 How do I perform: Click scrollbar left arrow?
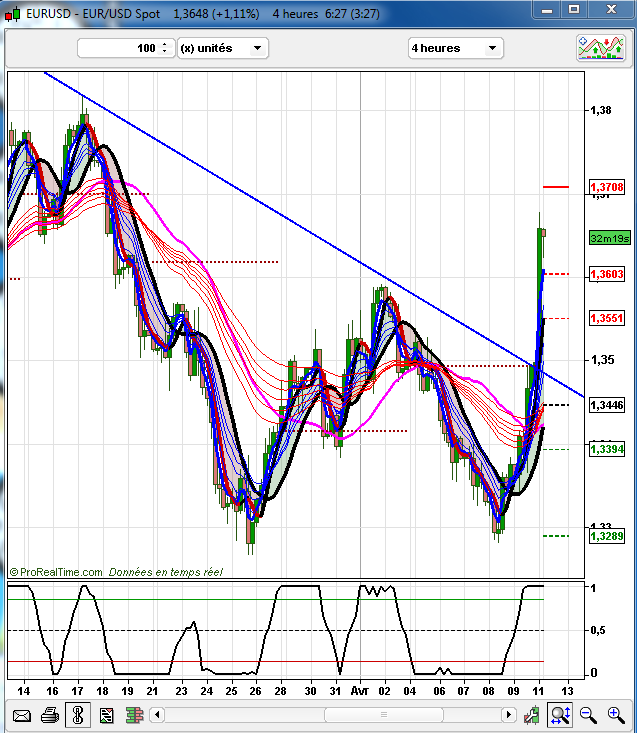tap(157, 715)
